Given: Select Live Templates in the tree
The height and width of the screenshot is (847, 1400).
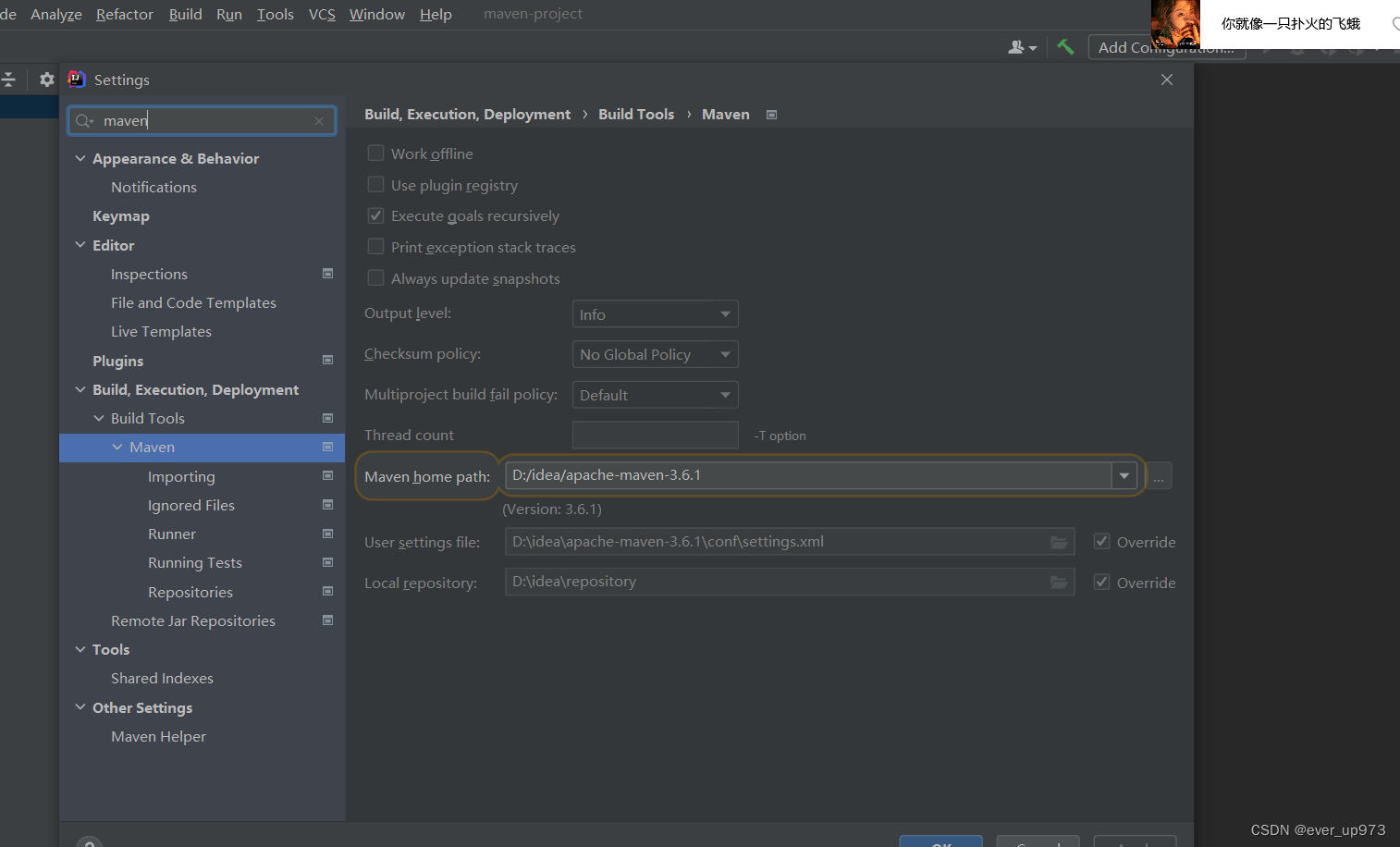Looking at the screenshot, I should tap(161, 331).
